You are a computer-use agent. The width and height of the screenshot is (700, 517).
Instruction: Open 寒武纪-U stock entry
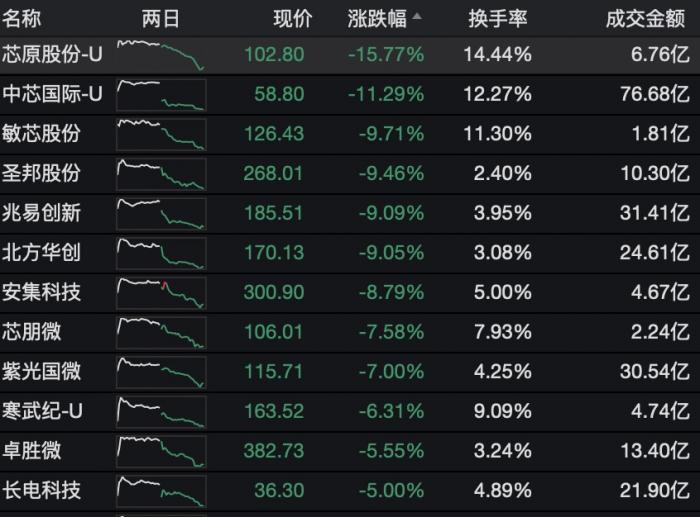point(42,411)
